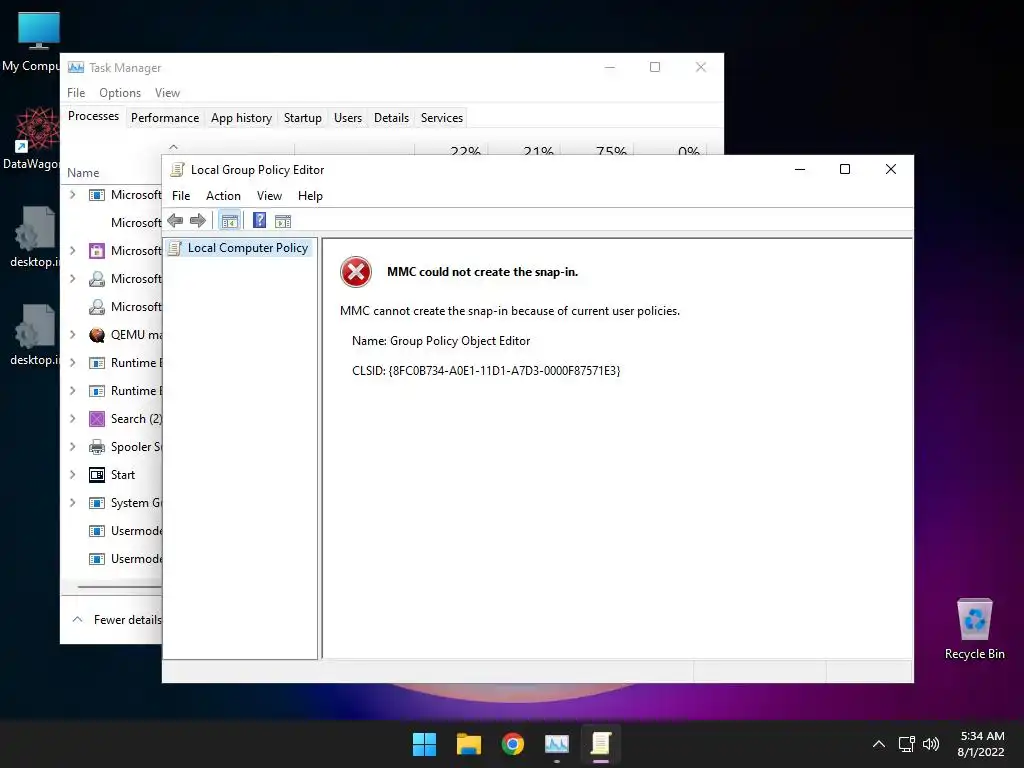This screenshot has height=768, width=1024.
Task: Maximize the Local Group Policy Editor window
Action: pyautogui.click(x=844, y=169)
